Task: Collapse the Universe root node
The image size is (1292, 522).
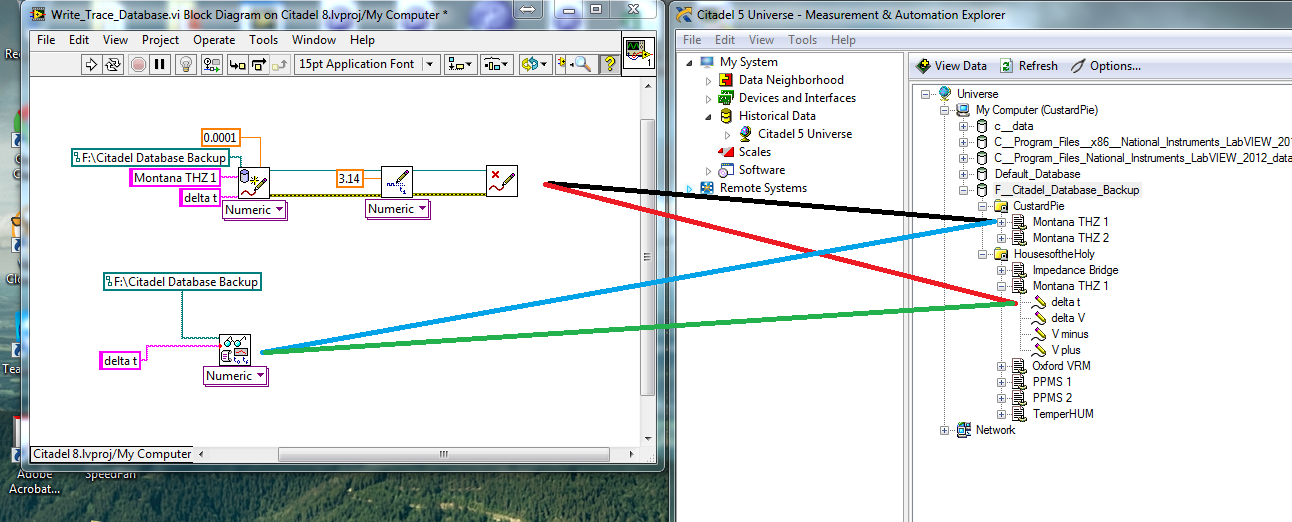Action: tap(927, 94)
